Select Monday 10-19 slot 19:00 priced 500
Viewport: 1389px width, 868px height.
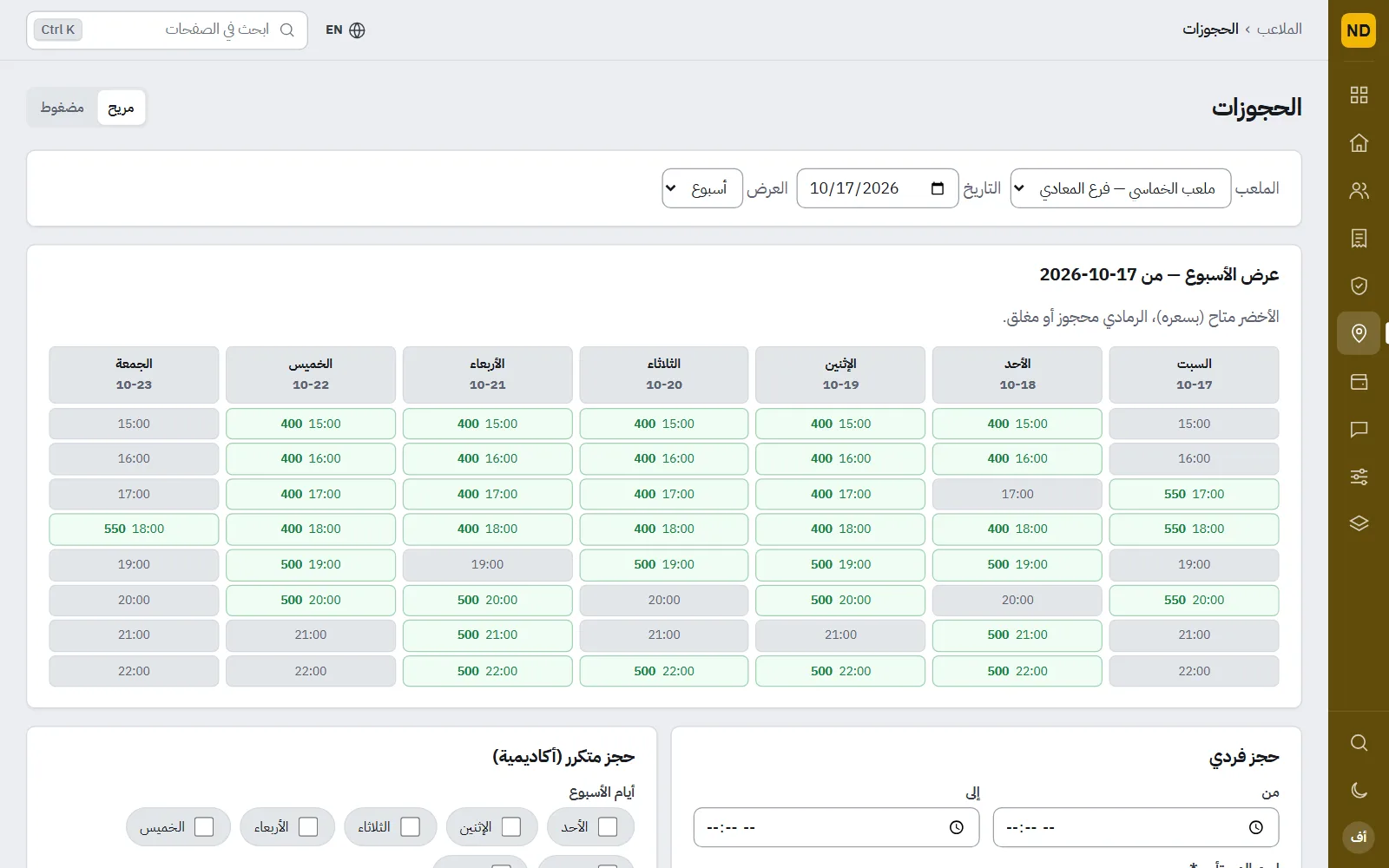(840, 564)
